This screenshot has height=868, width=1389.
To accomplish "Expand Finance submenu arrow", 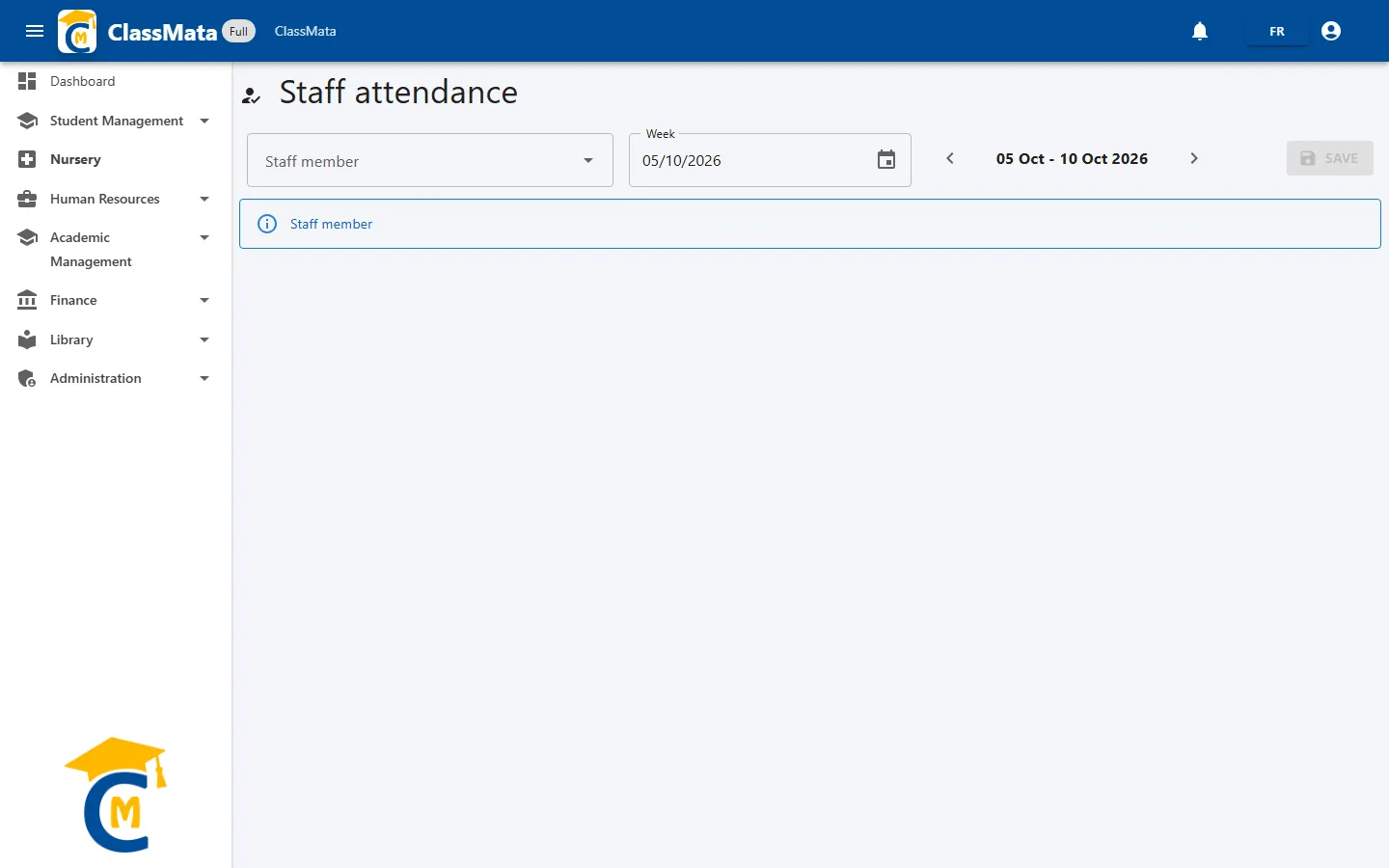I will coord(204,300).
